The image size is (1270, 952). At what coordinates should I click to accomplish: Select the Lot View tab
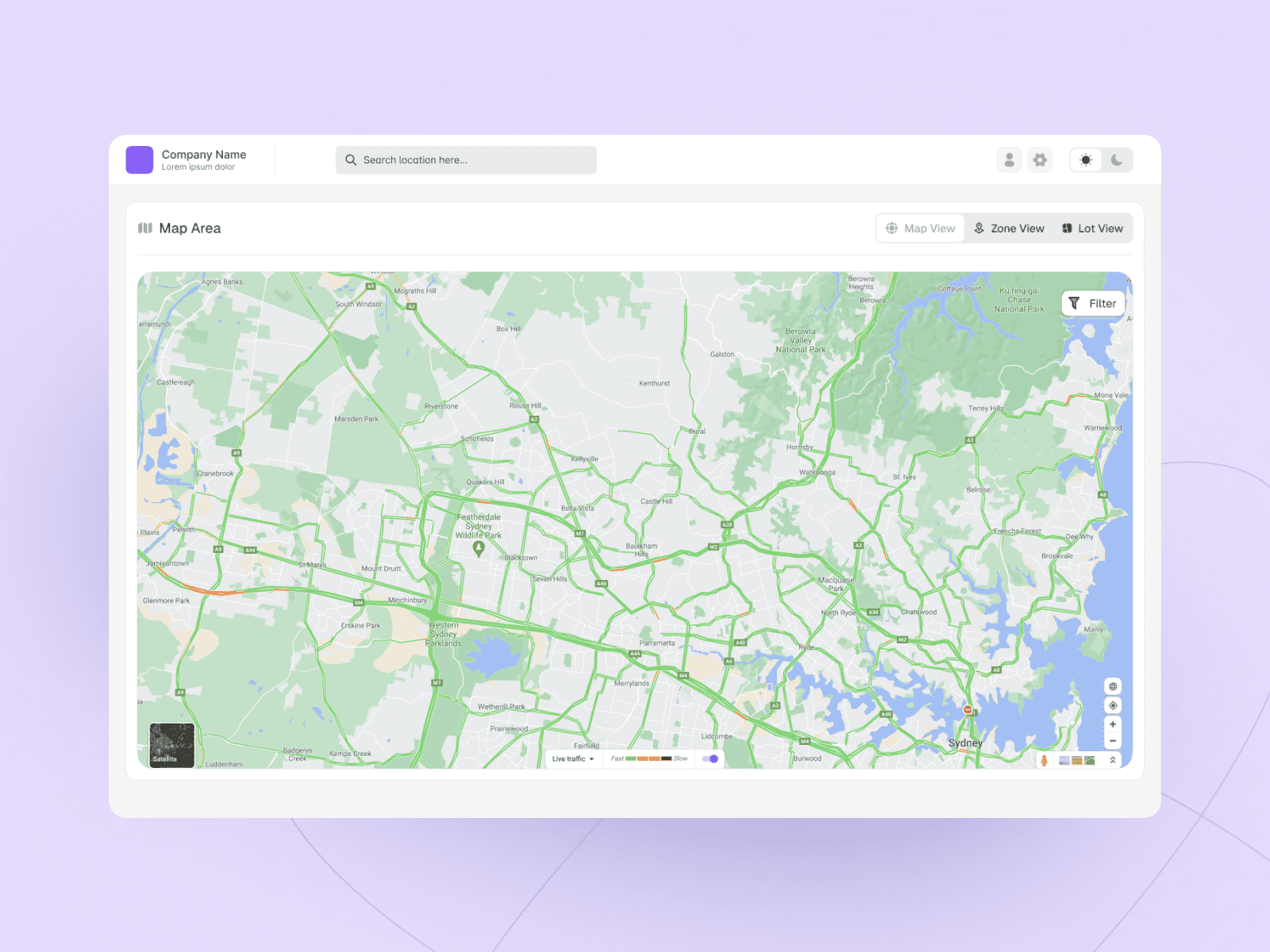click(1092, 228)
